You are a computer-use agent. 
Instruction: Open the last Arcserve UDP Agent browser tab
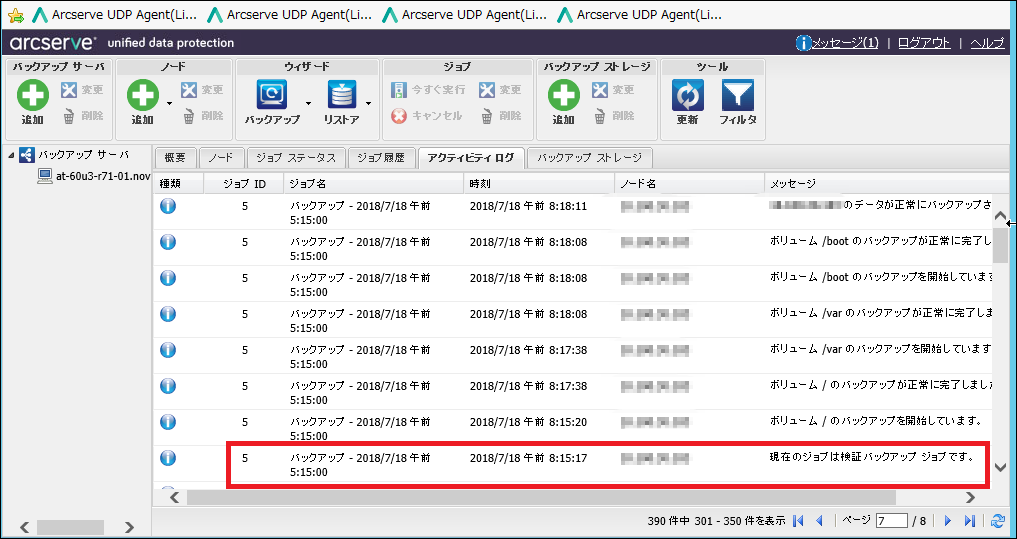[639, 14]
